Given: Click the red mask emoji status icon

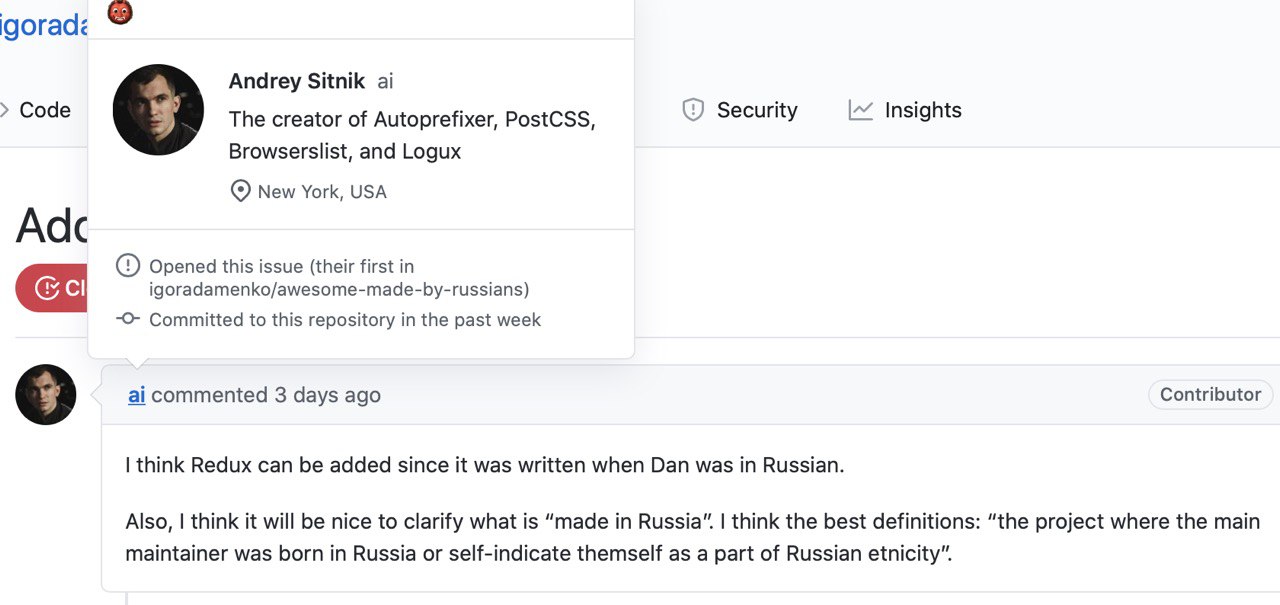Looking at the screenshot, I should pyautogui.click(x=120, y=12).
